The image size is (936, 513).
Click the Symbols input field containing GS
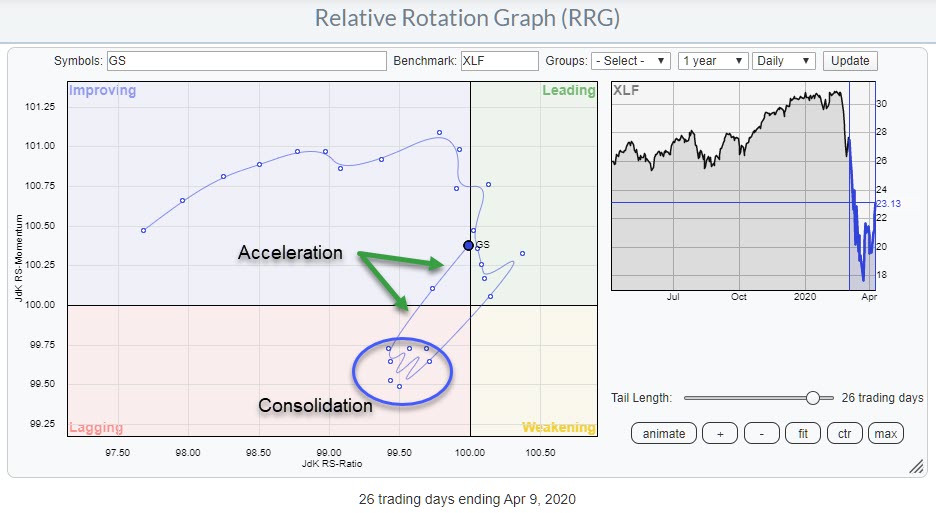[x=247, y=61]
